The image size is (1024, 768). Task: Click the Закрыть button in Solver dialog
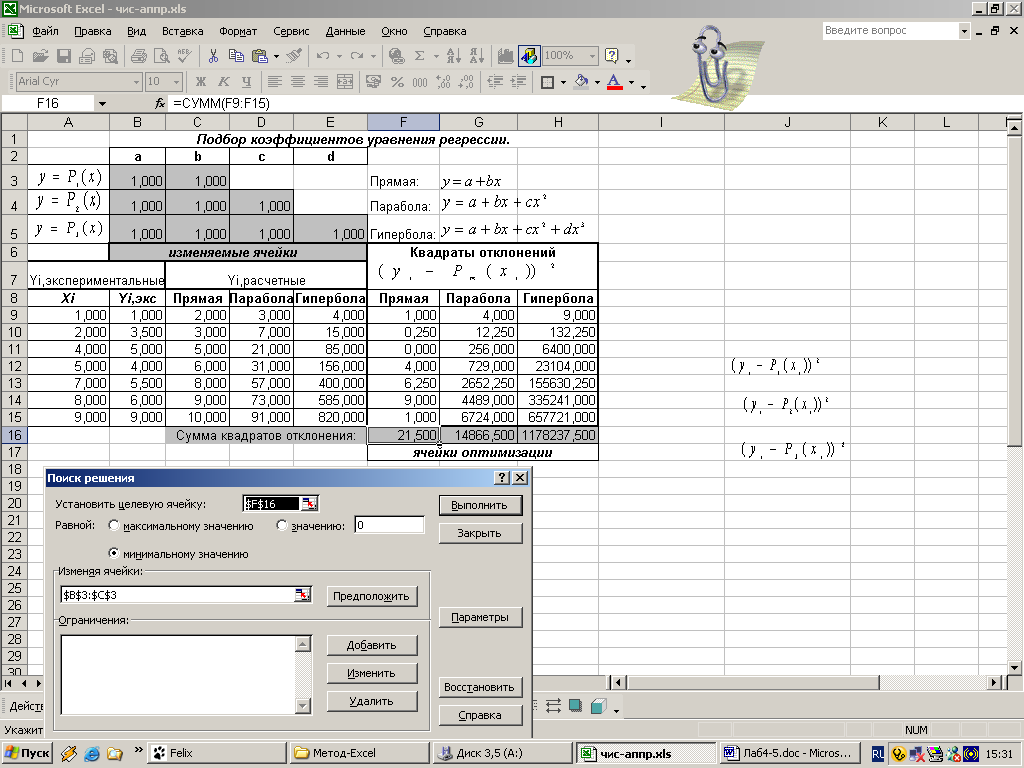click(x=480, y=533)
